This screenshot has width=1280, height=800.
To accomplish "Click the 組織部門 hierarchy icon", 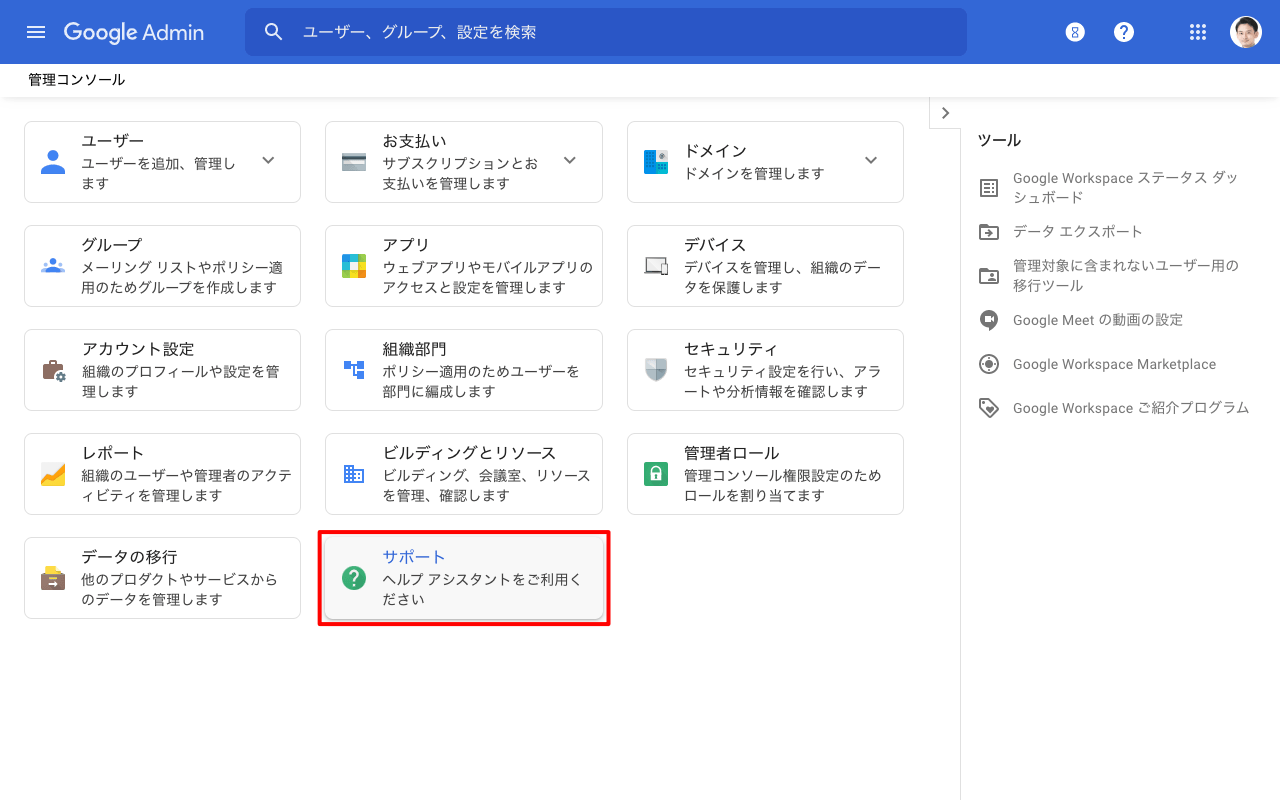I will click(x=354, y=370).
